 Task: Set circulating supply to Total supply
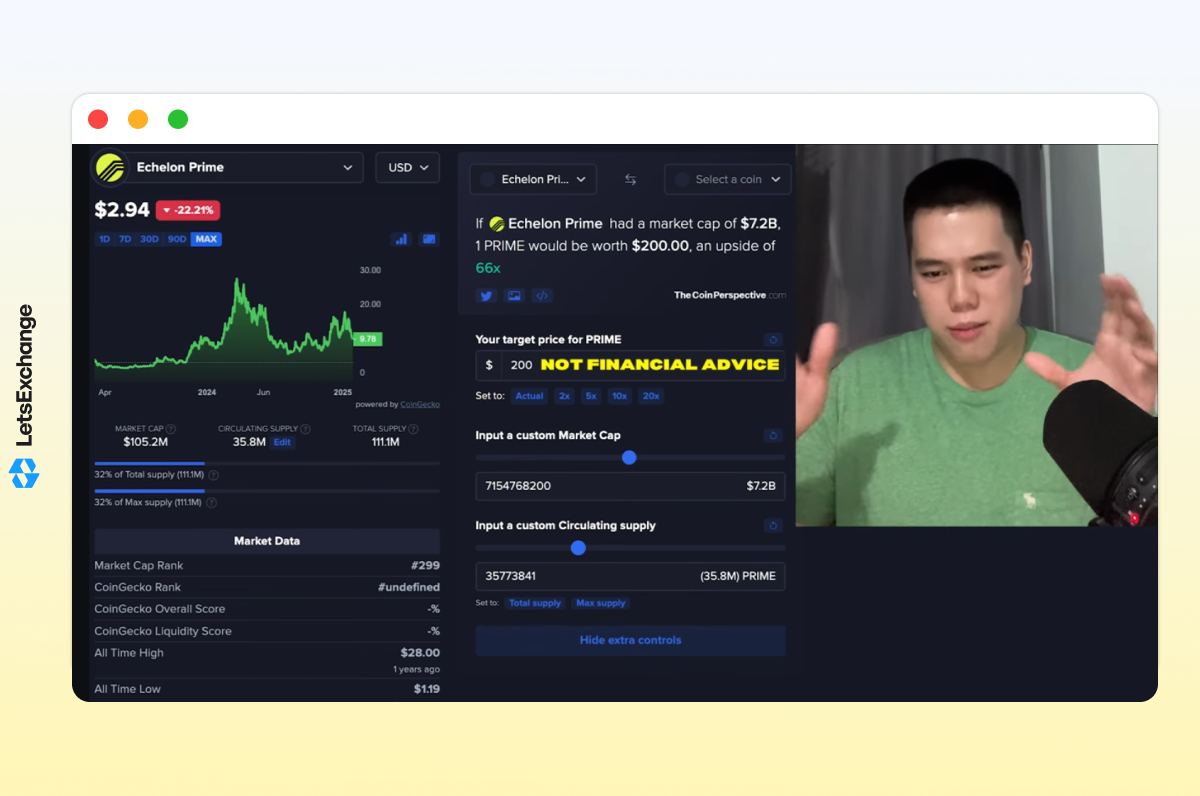(x=534, y=603)
